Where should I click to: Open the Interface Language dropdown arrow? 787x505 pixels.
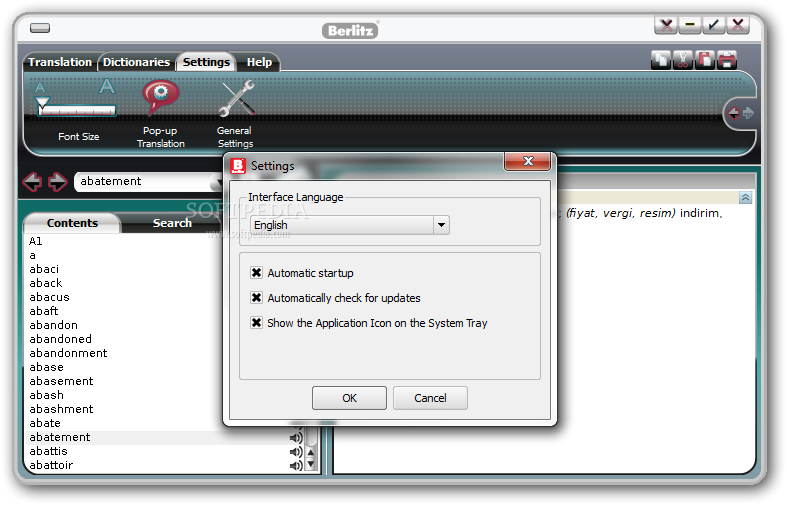click(441, 225)
